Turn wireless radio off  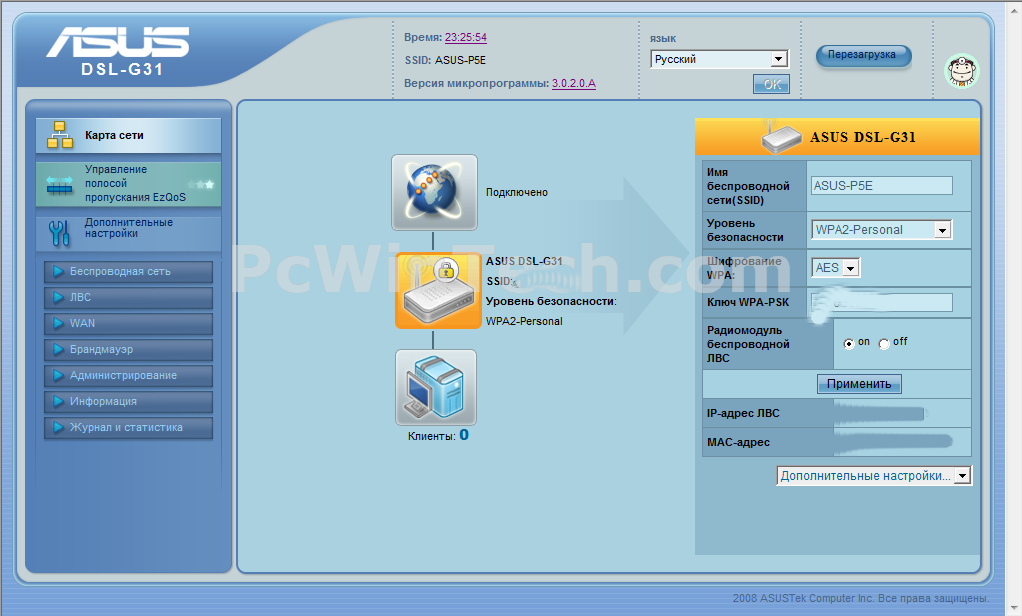tap(884, 344)
